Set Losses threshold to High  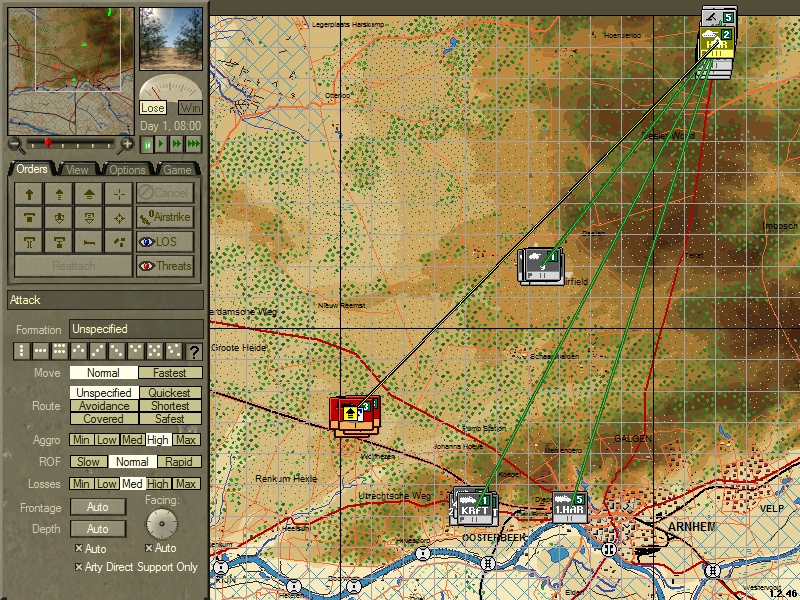pos(158,484)
